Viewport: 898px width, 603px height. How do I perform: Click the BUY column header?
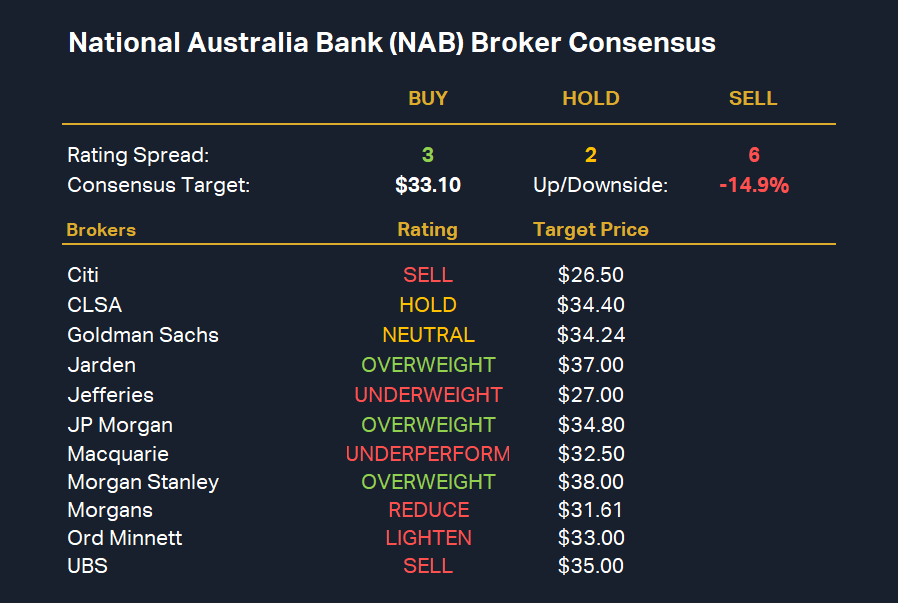coord(428,98)
